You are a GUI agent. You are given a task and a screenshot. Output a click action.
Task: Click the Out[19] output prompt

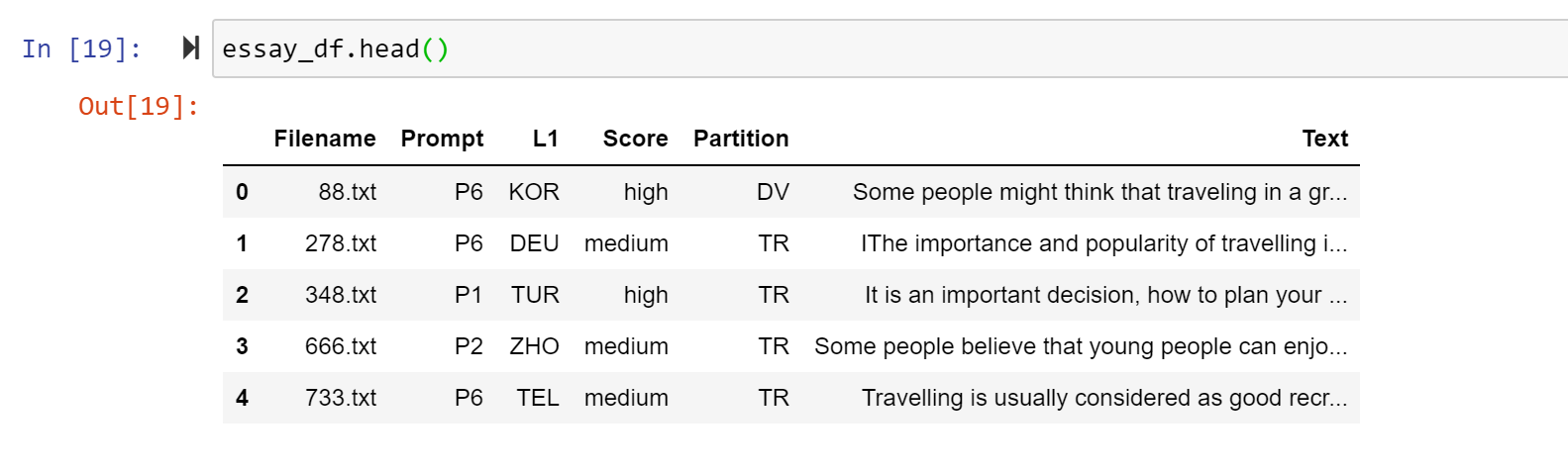[139, 106]
